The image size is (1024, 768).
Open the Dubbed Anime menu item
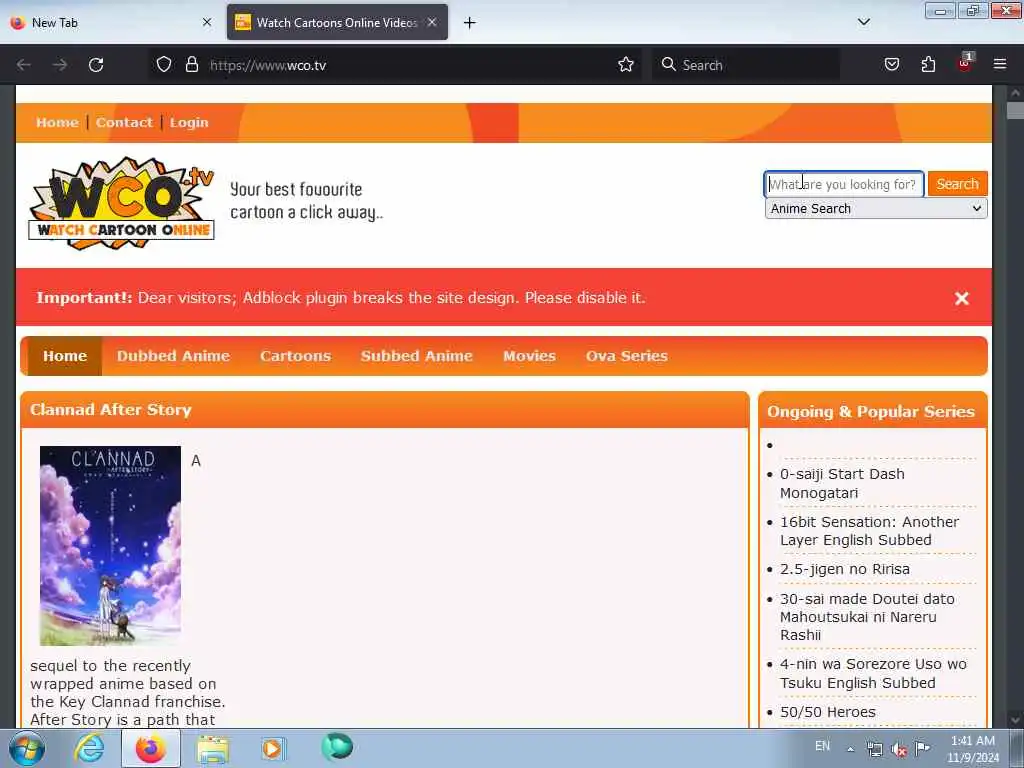coord(173,356)
